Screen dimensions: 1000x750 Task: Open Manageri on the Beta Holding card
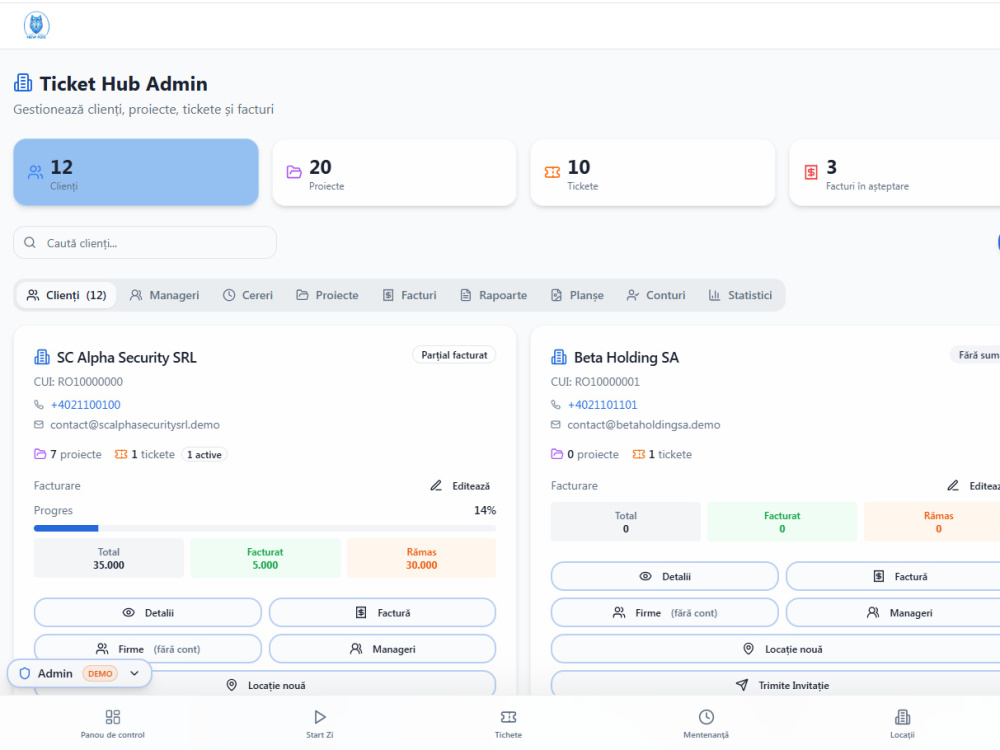[x=893, y=612]
